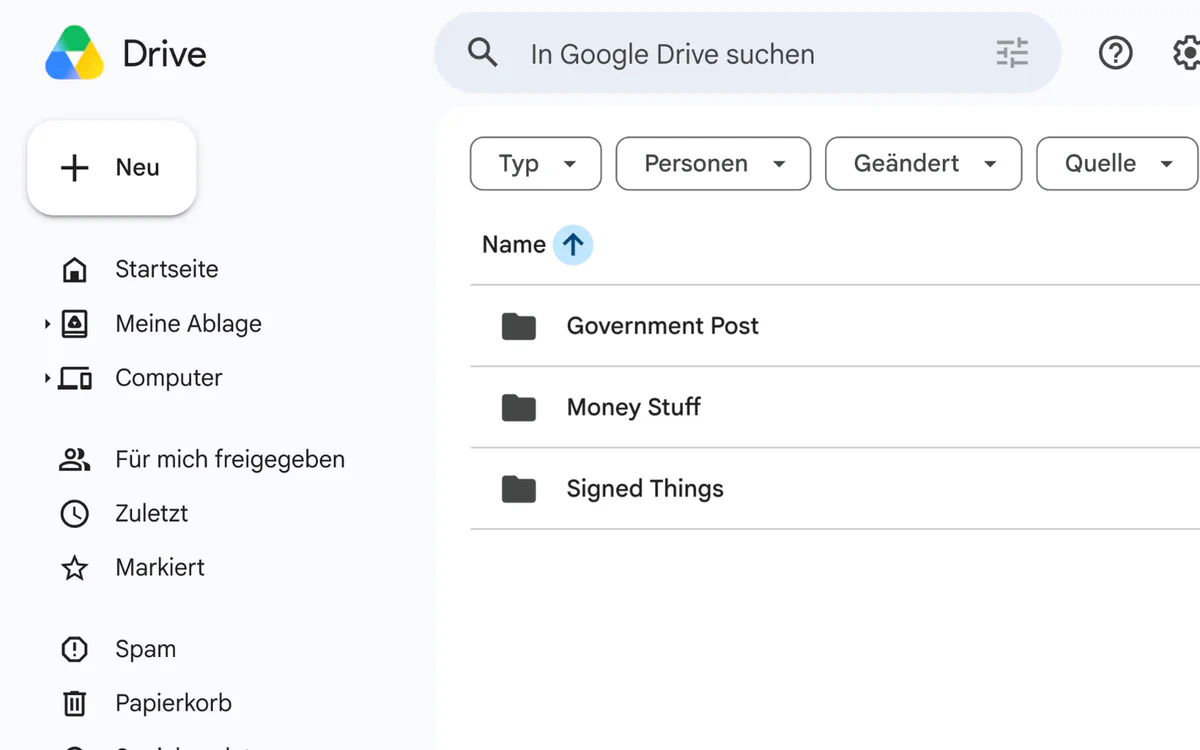
Task: Open the Typ filter dropdown
Action: tap(536, 164)
